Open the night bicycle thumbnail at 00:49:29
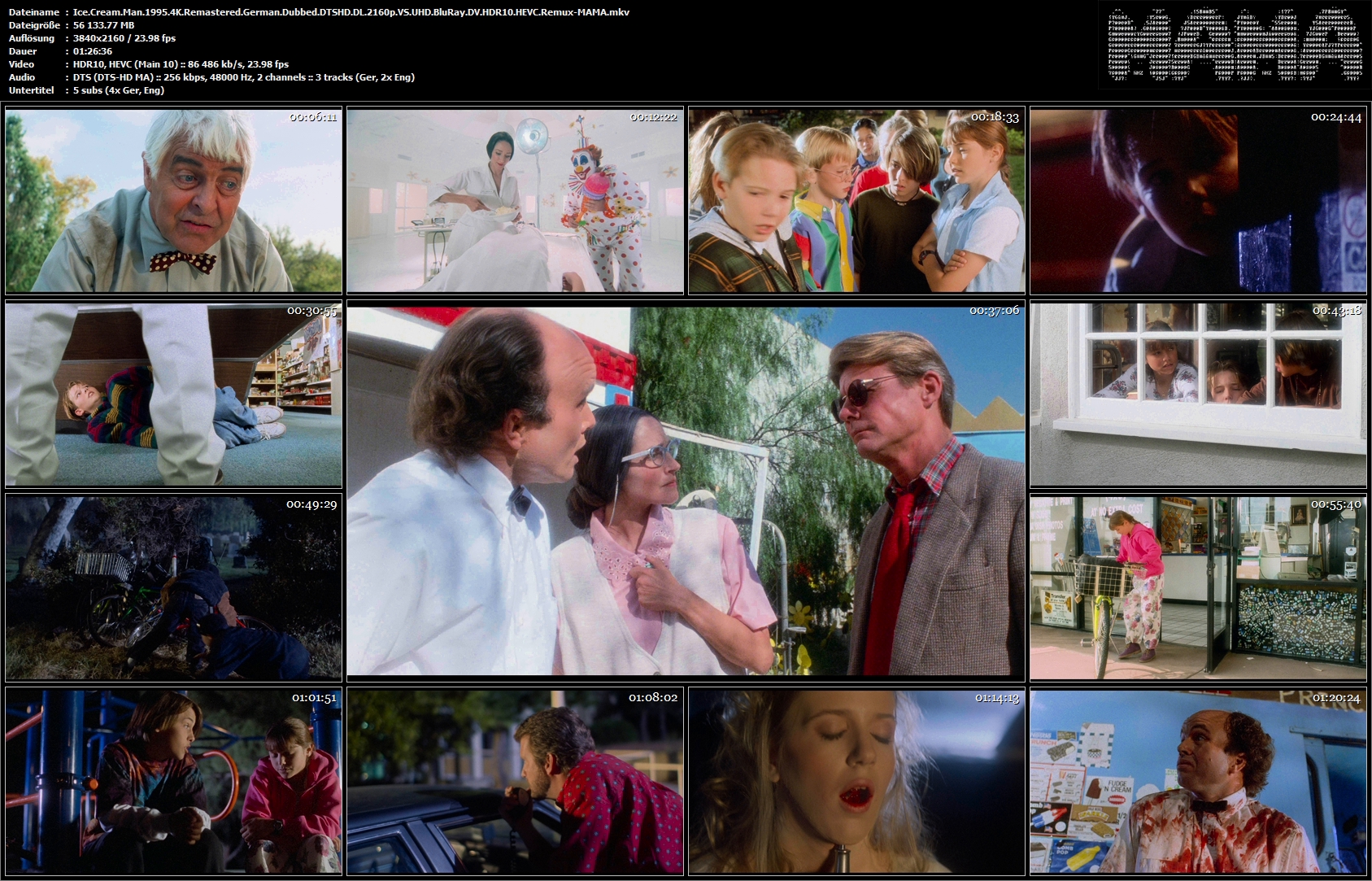Viewport: 1372px width, 881px height. pyautogui.click(x=173, y=588)
